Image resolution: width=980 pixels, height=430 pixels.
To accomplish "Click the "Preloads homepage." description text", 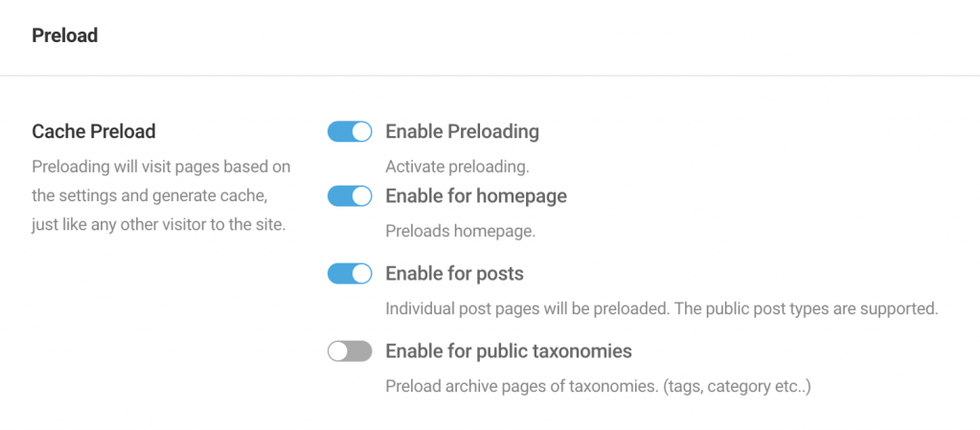I will tap(460, 231).
